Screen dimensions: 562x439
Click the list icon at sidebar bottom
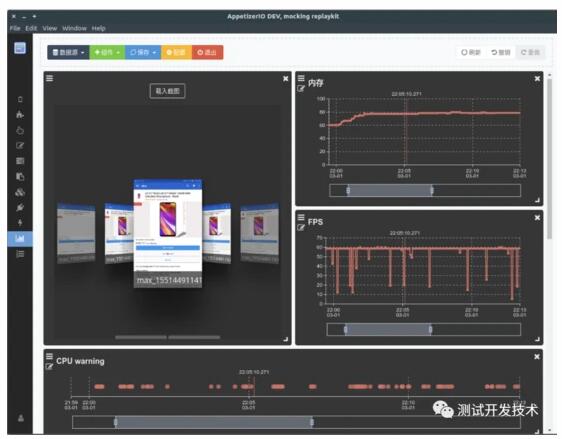20,254
